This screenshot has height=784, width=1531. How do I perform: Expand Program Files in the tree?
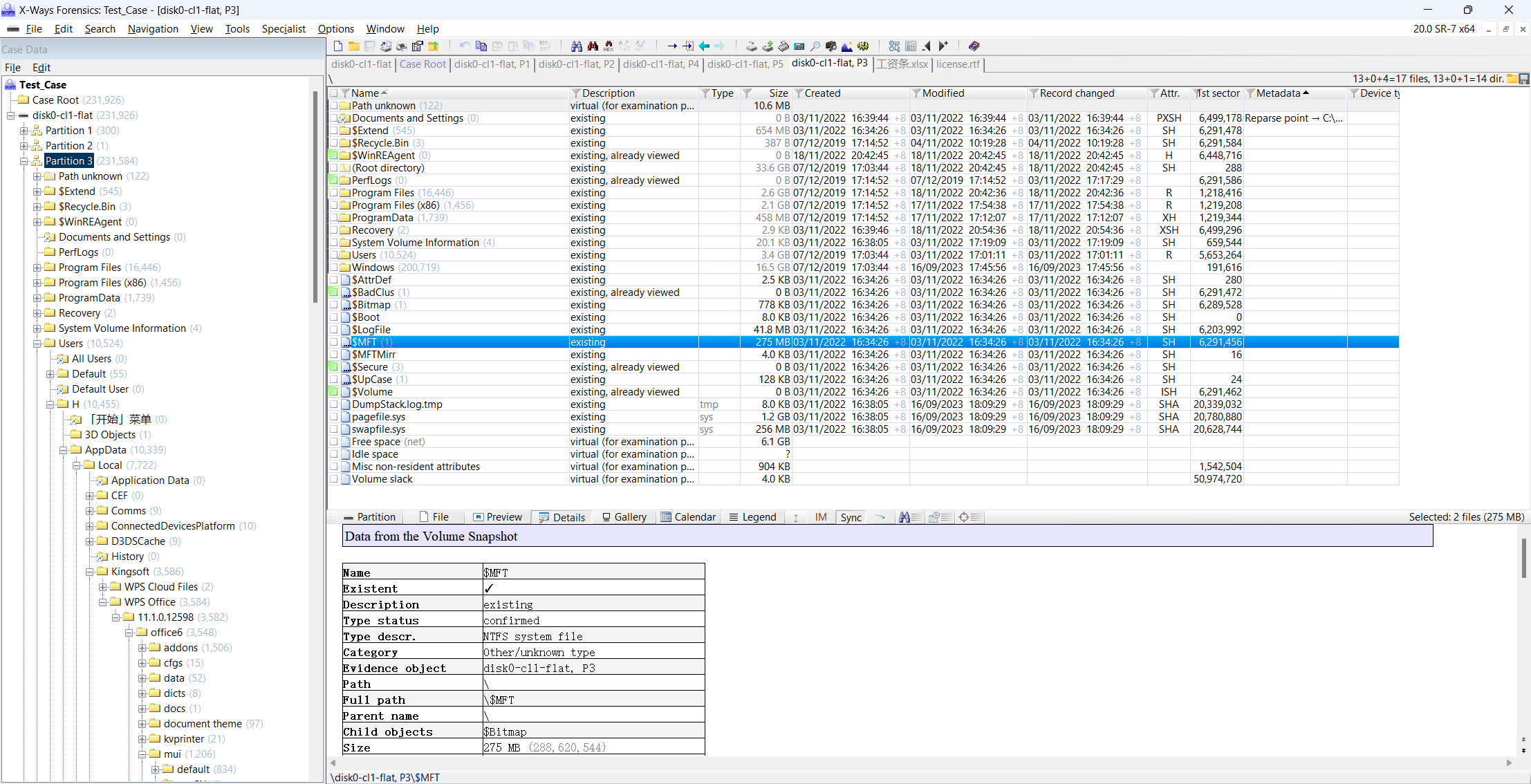tap(37, 268)
